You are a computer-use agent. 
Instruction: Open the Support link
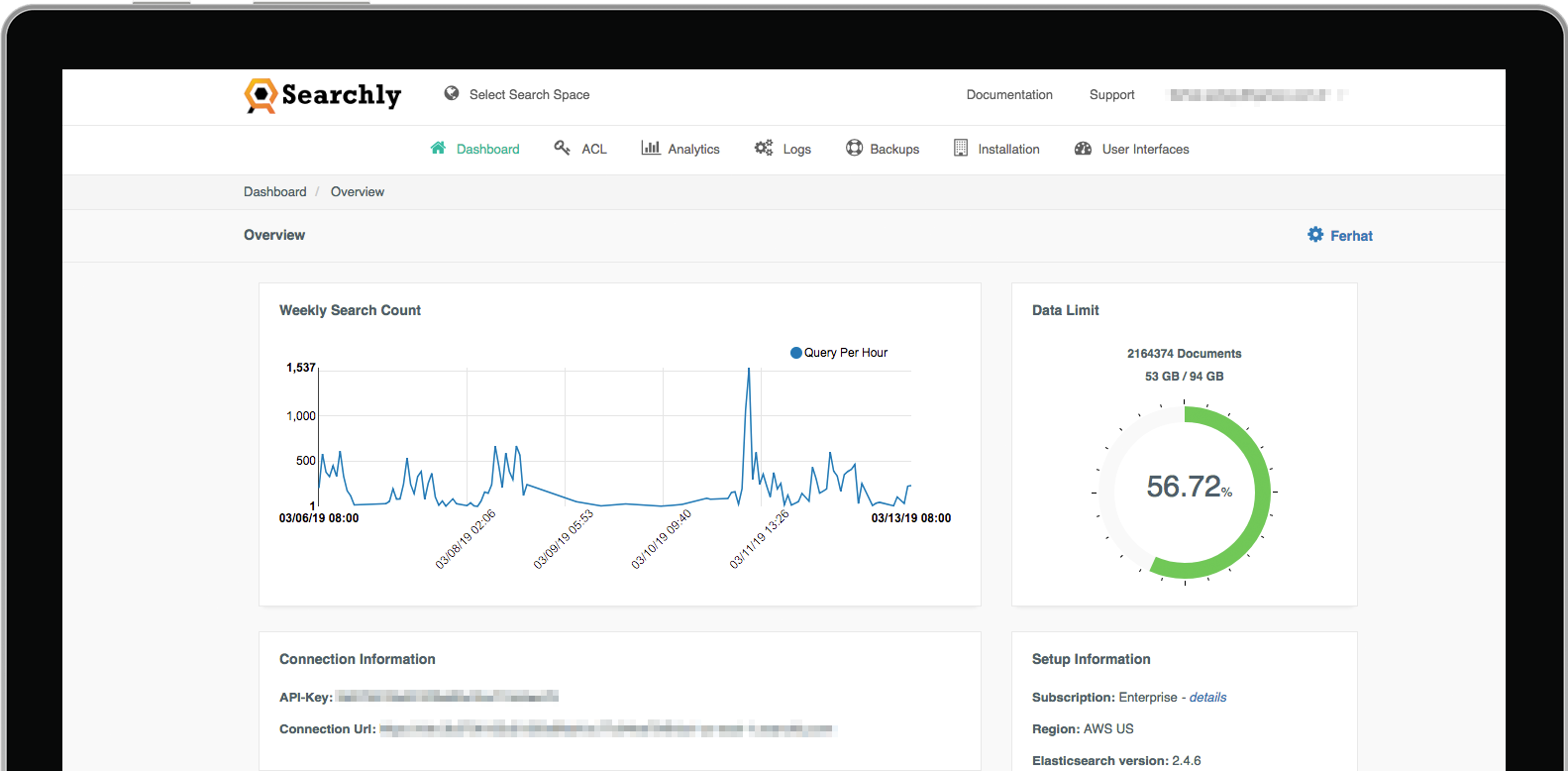(x=1111, y=95)
